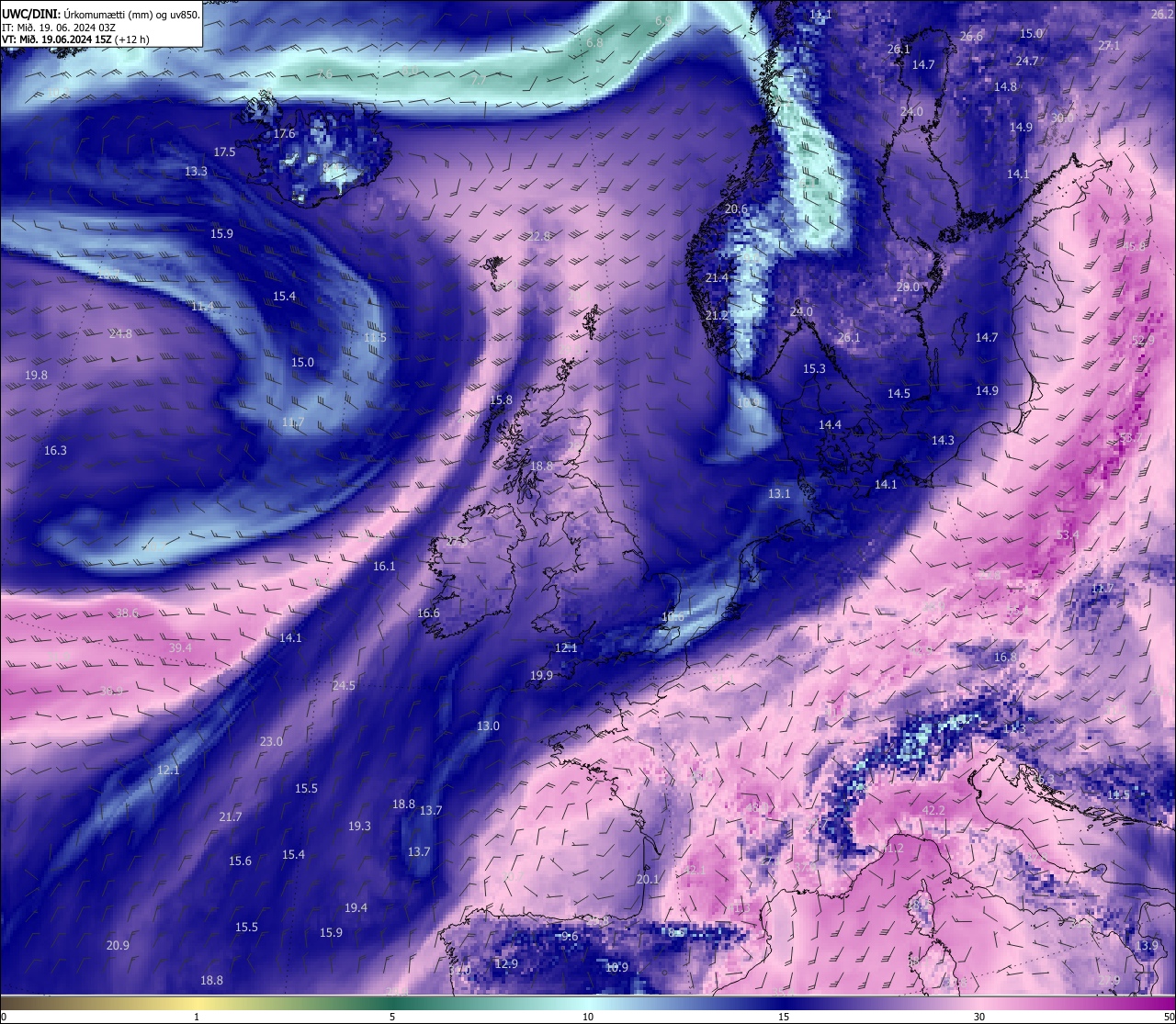Click the 13.1 value label
This screenshot has height=1024, width=1176.
pos(780,494)
